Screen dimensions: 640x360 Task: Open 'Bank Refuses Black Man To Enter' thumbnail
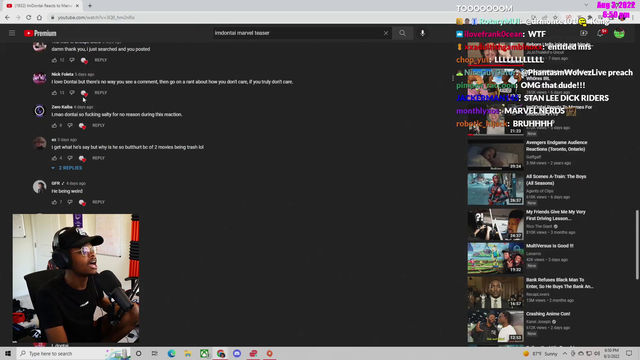point(496,292)
